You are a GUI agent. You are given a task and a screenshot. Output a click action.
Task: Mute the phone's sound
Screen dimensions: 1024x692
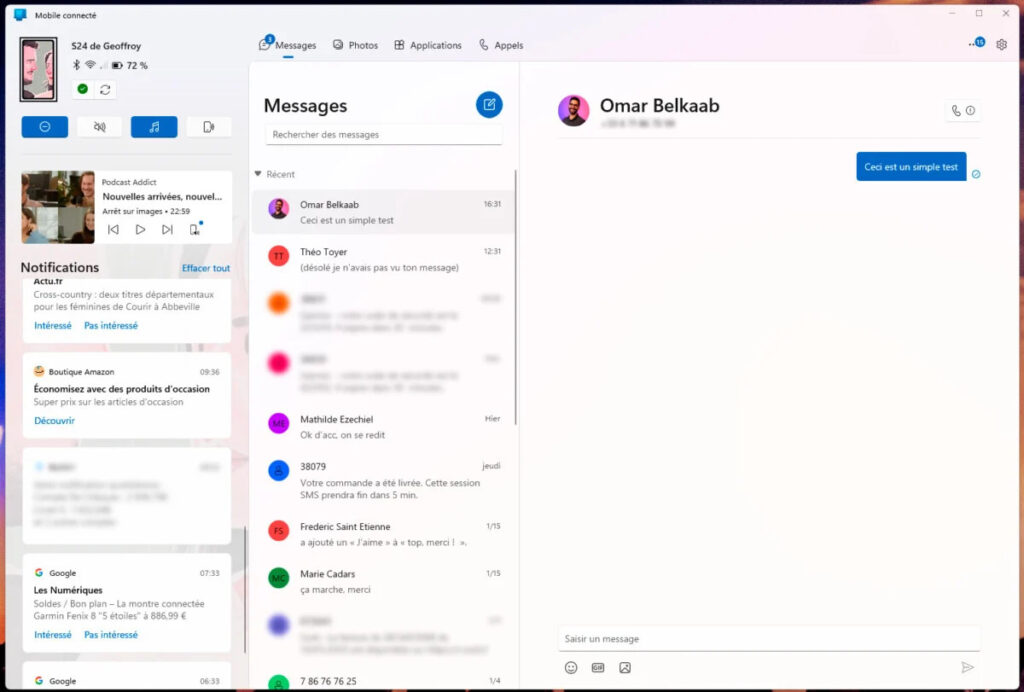[98, 126]
